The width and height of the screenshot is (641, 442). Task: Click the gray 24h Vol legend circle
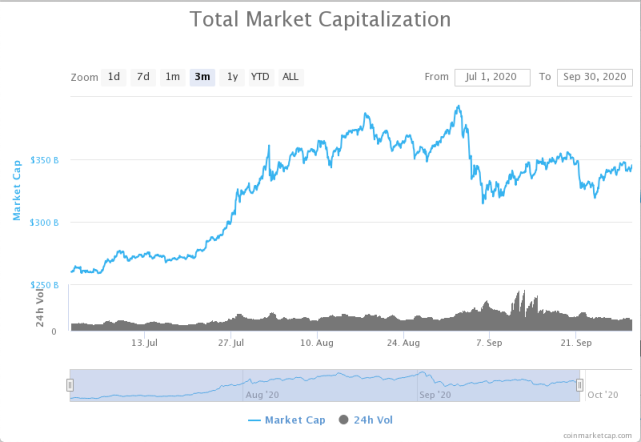344,419
